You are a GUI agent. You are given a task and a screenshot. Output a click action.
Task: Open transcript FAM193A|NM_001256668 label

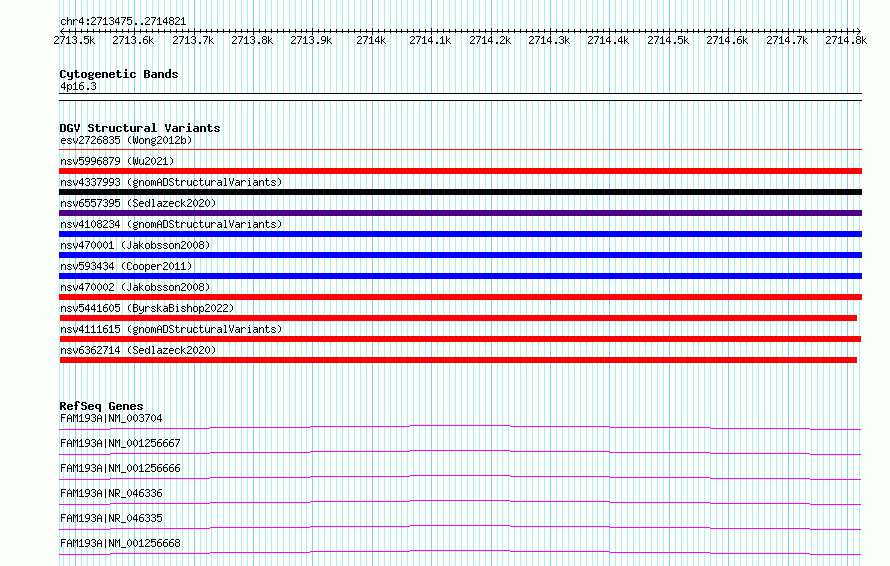tap(120, 543)
